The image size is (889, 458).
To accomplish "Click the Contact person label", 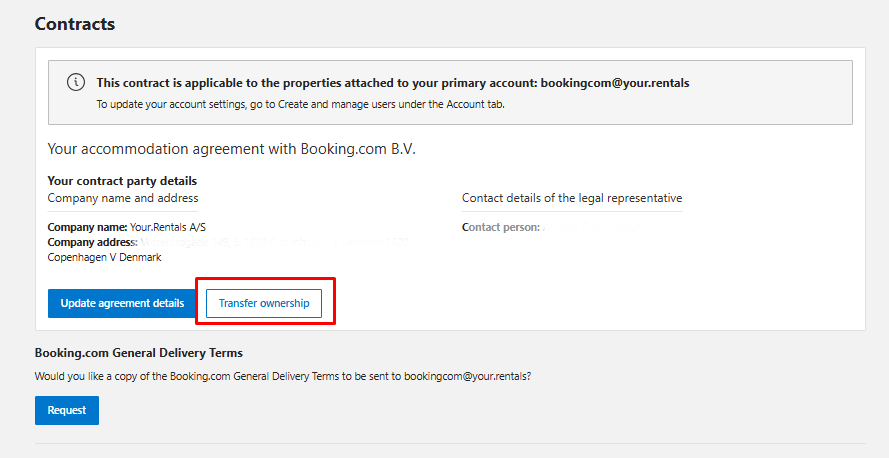I will (500, 228).
